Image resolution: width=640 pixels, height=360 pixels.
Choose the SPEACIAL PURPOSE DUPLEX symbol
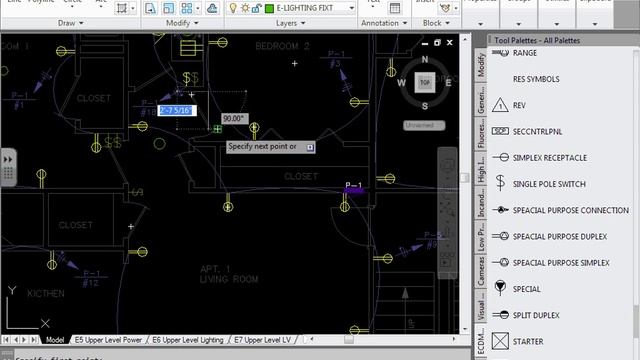point(549,236)
